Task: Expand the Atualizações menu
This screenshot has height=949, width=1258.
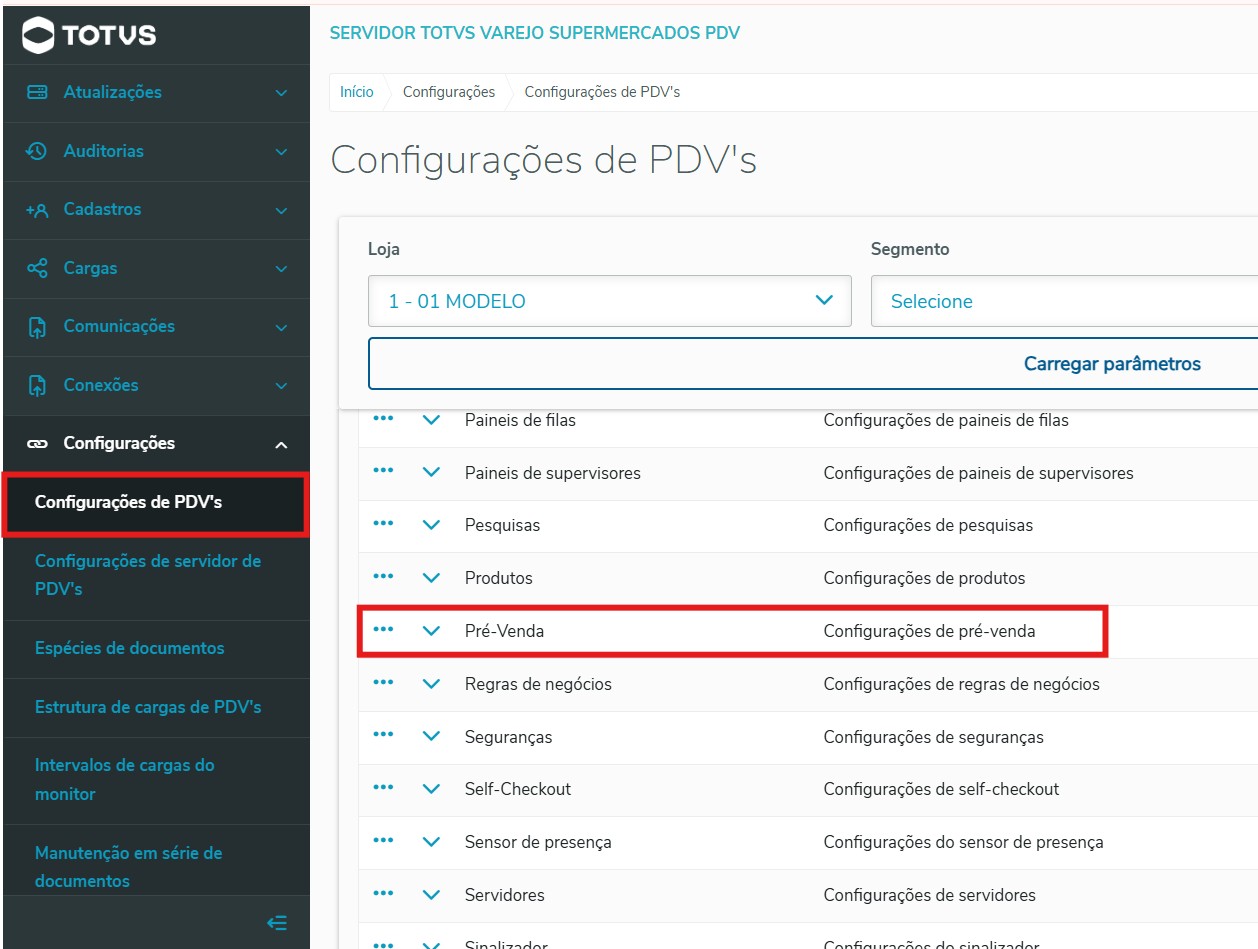Action: 281,93
